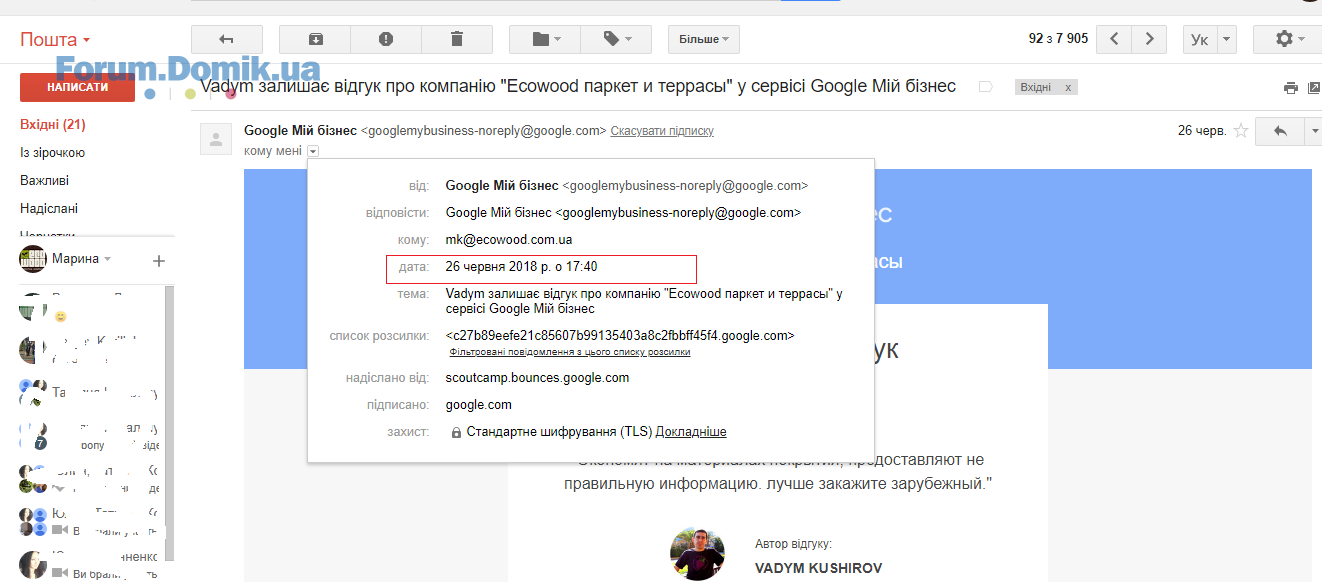Archive this email with archive icon
Image resolution: width=1322 pixels, height=582 pixels.
coord(315,39)
